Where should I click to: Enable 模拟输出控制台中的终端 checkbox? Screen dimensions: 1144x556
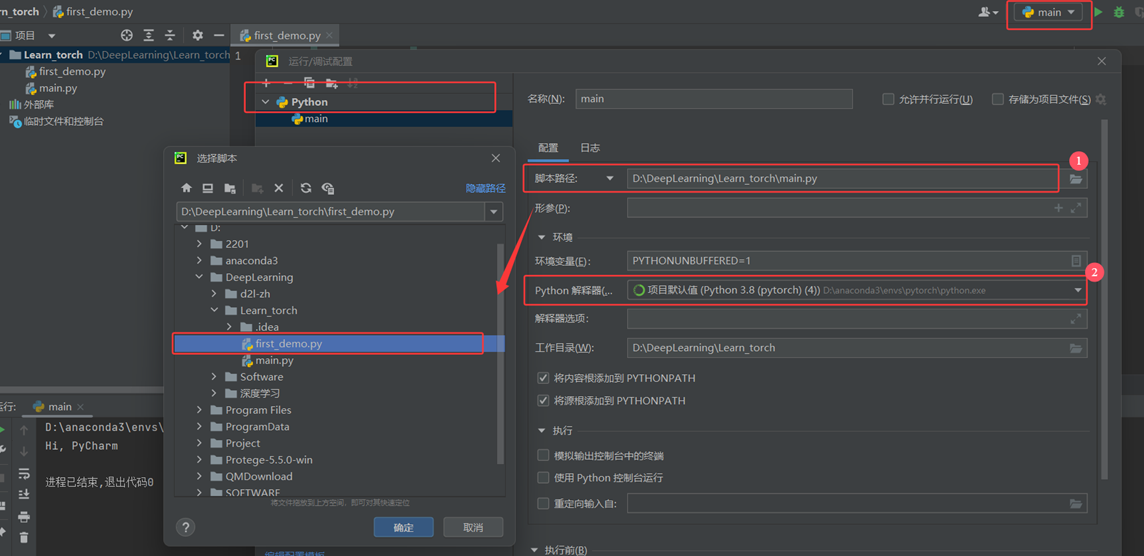point(543,455)
